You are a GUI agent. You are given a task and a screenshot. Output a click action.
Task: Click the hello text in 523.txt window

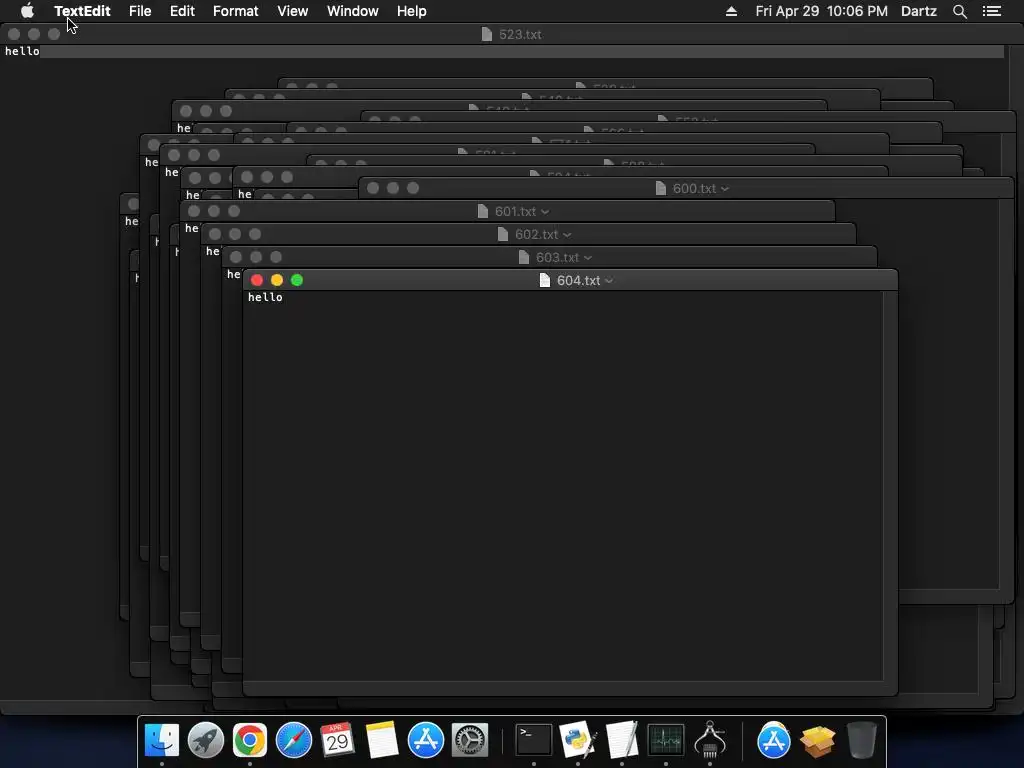tap(22, 51)
